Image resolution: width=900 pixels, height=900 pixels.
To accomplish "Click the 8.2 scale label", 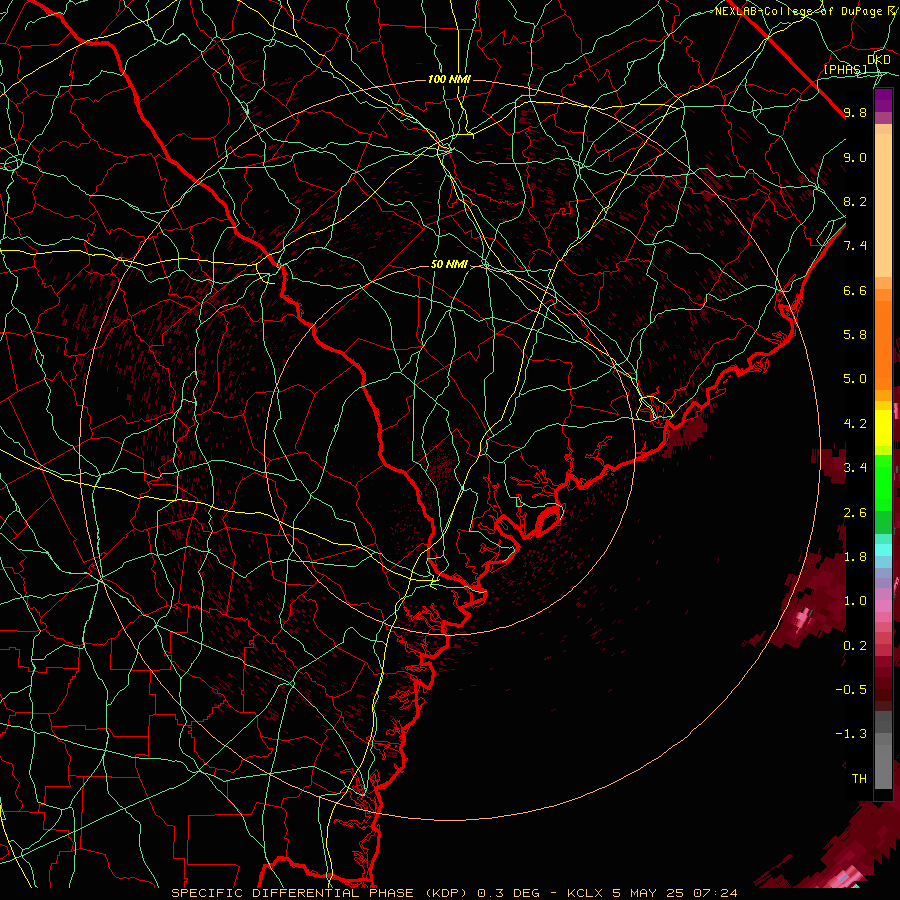I will click(x=855, y=201).
